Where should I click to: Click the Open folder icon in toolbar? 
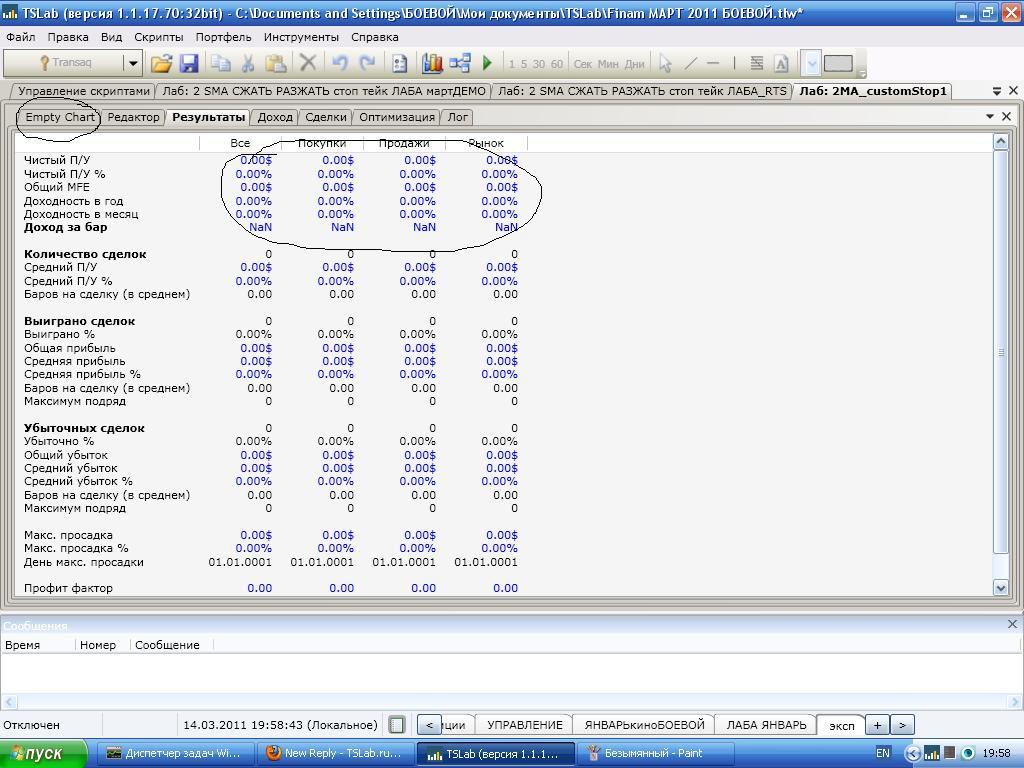(x=161, y=63)
